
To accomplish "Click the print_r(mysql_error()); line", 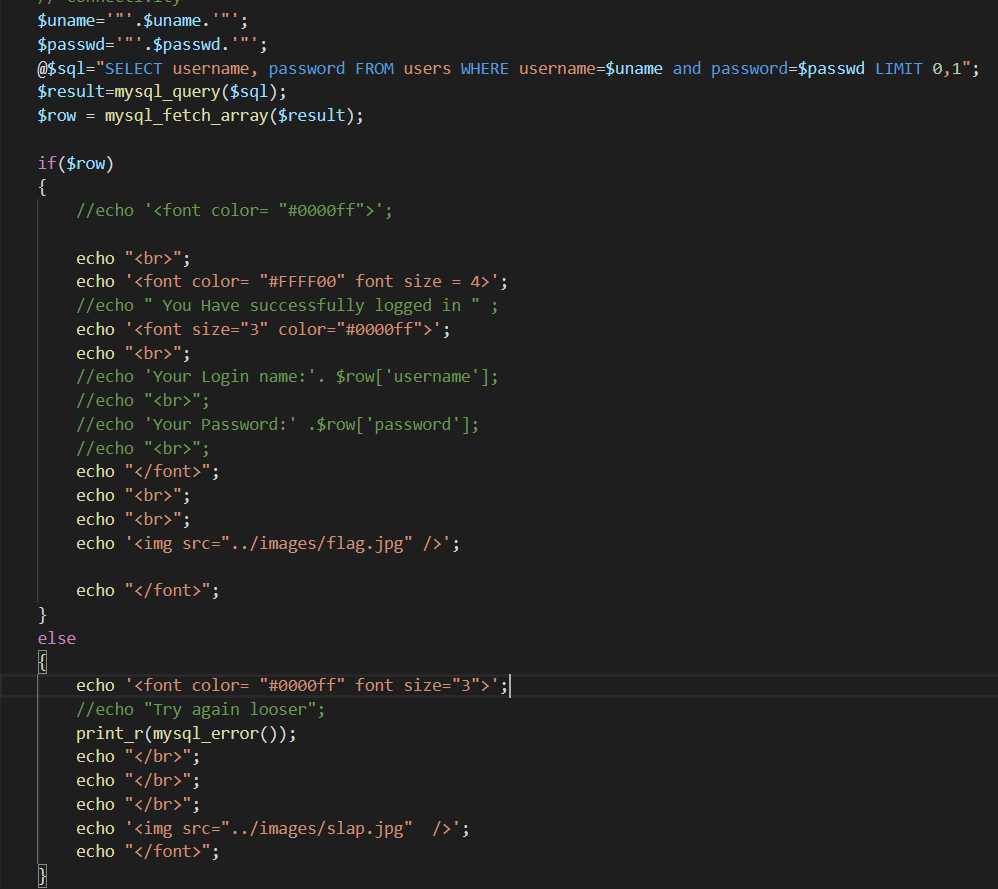I will point(186,734).
